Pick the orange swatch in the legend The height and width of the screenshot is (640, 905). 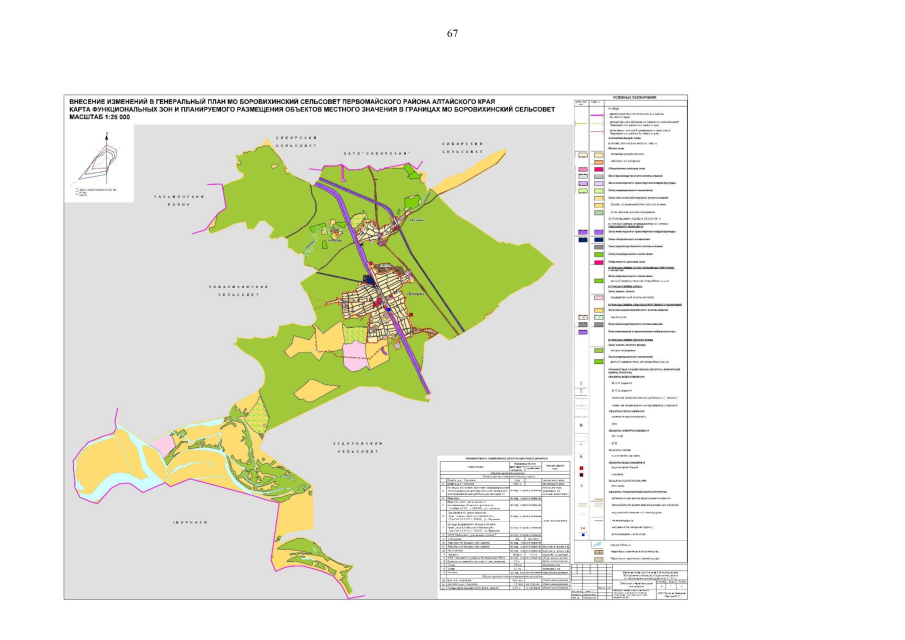599,162
